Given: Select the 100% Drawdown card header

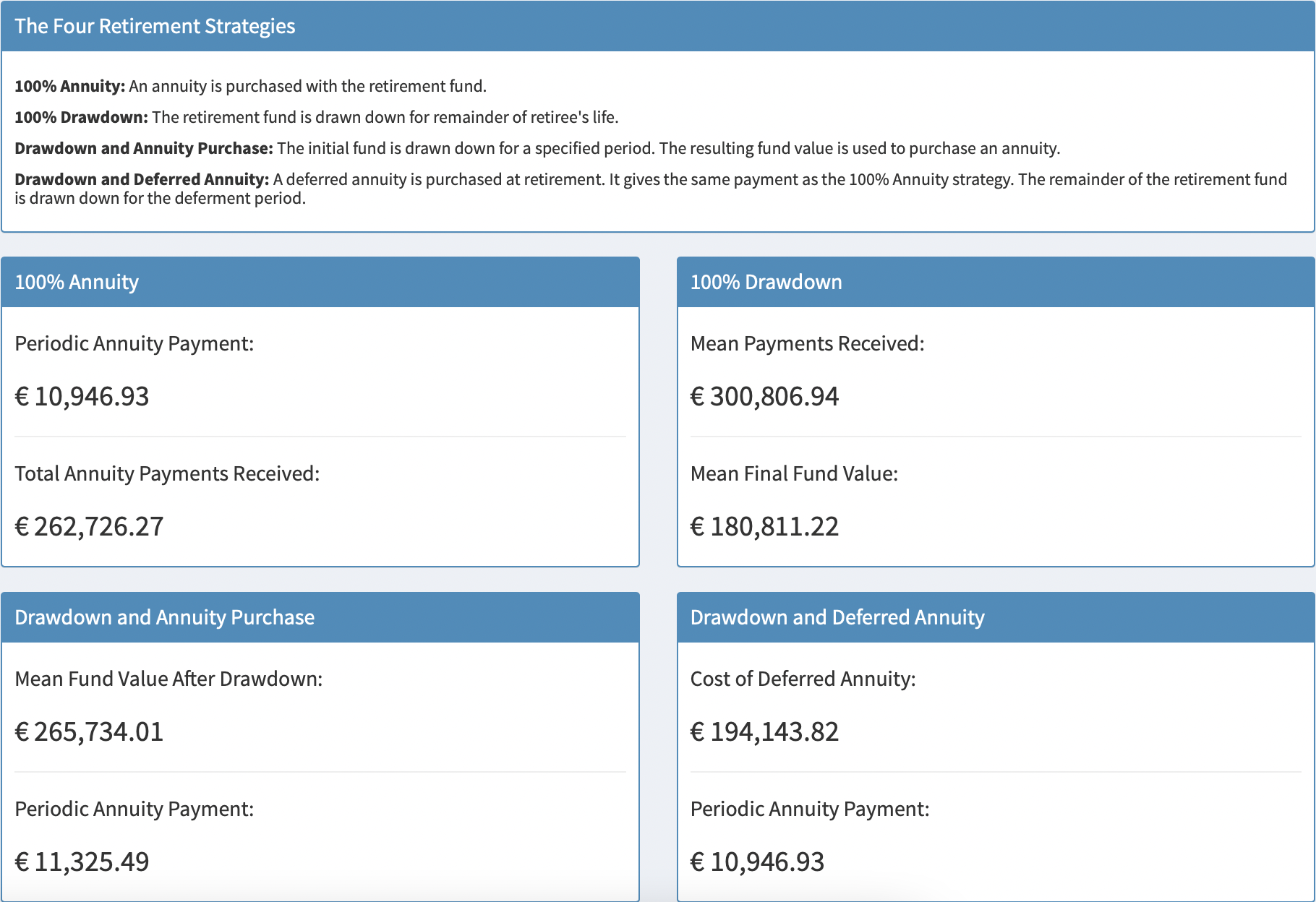Looking at the screenshot, I should [766, 282].
